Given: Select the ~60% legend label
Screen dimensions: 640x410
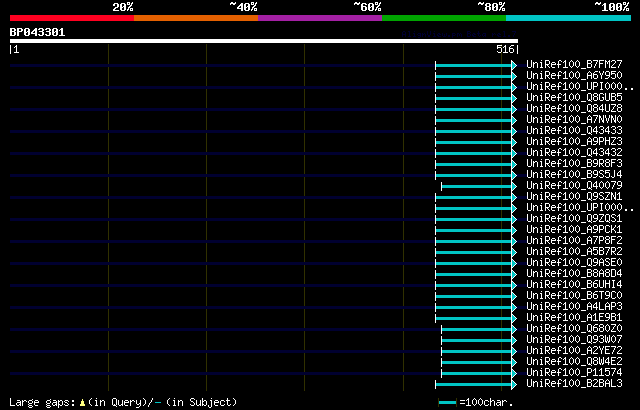Looking at the screenshot, I should click(x=367, y=7).
